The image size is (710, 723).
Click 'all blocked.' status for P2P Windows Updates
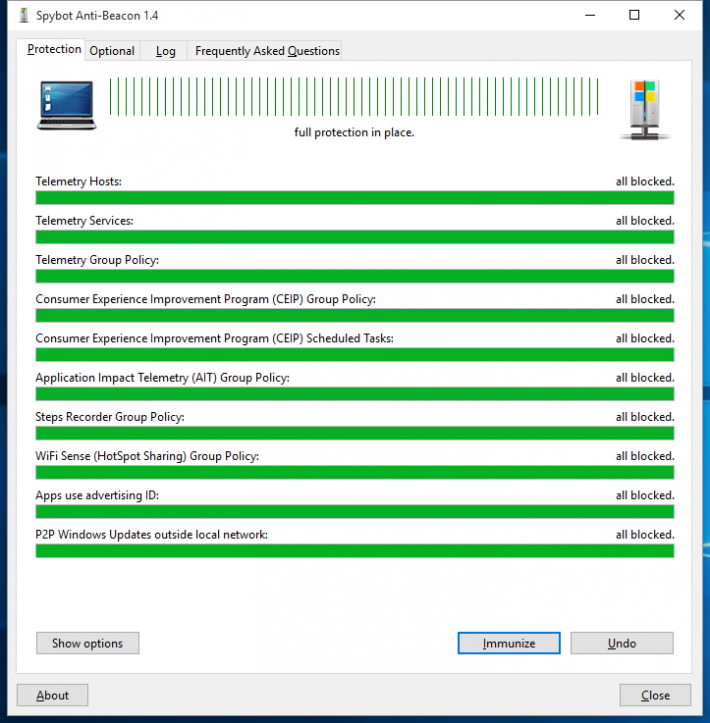(645, 534)
